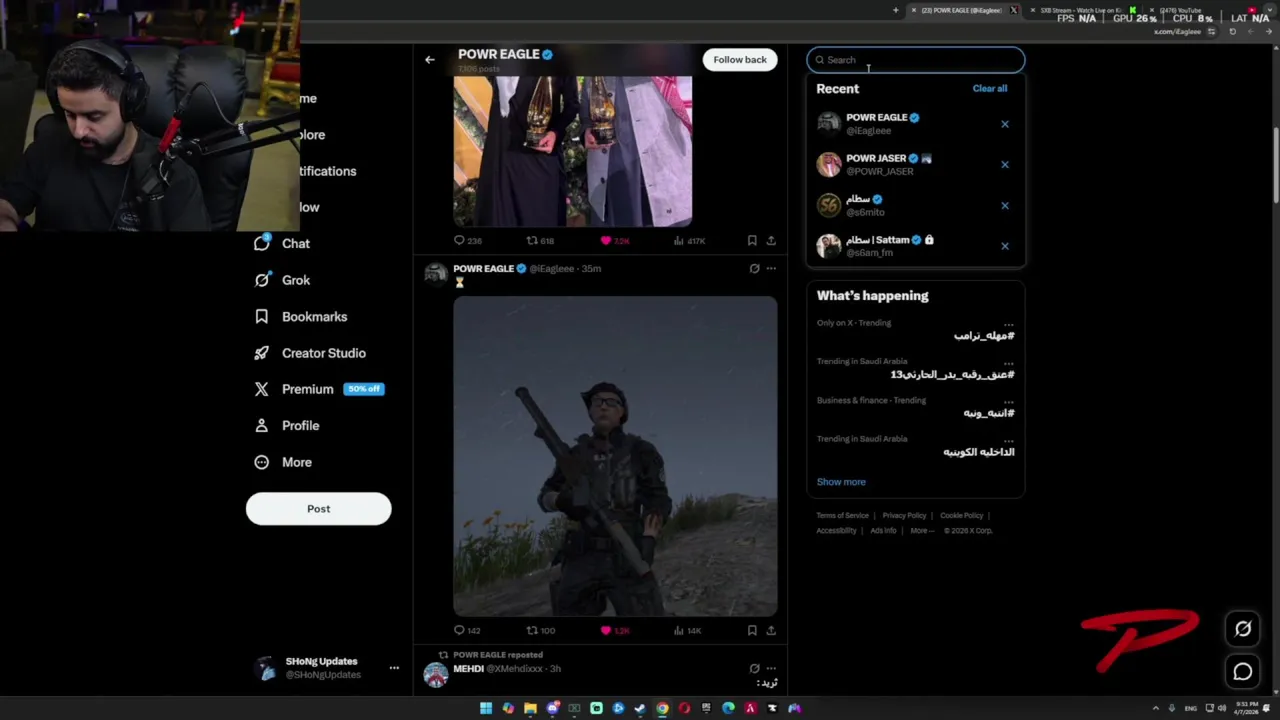Go to Profile in the sidebar
Screen dimensions: 1280x720
pyautogui.click(x=286, y=425)
